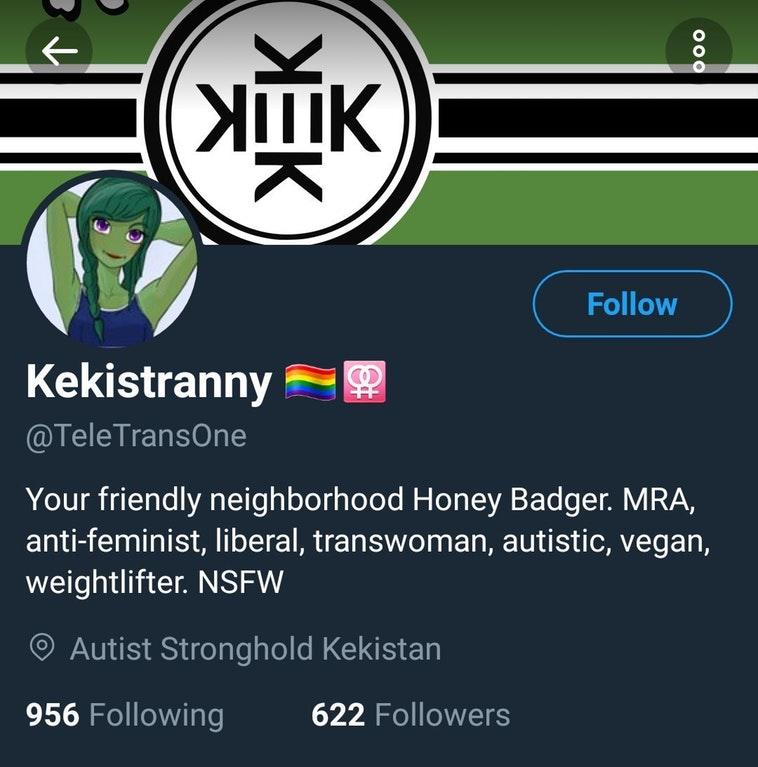Screen dimensions: 758x767
Task: Tap the word NSFW in the bio
Action: (x=241, y=582)
